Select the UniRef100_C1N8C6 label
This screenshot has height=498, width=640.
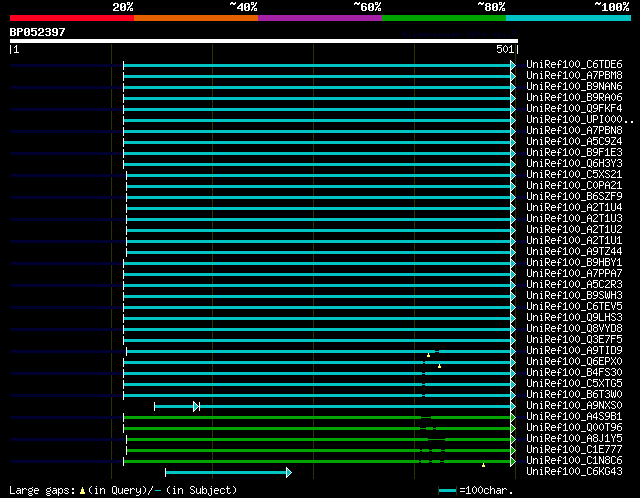(574, 461)
